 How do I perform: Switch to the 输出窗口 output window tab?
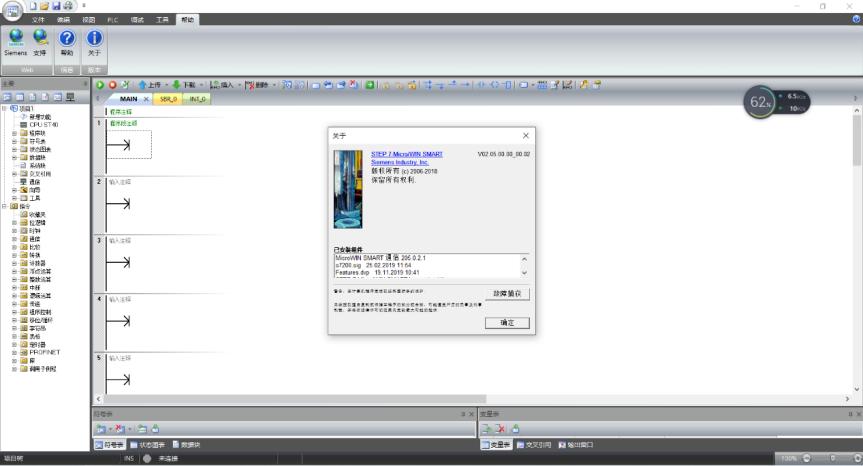pos(576,445)
